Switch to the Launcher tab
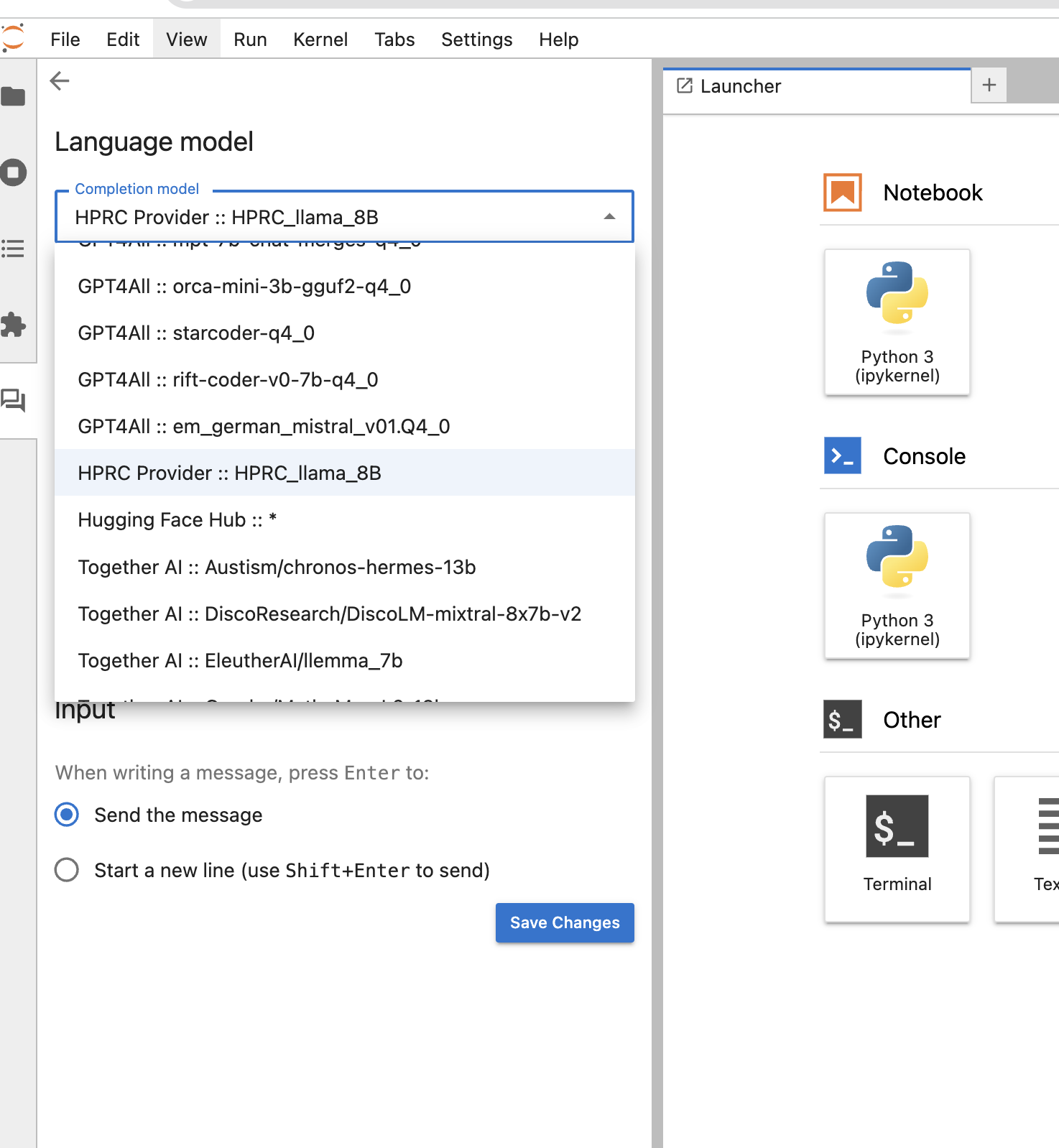 [816, 86]
